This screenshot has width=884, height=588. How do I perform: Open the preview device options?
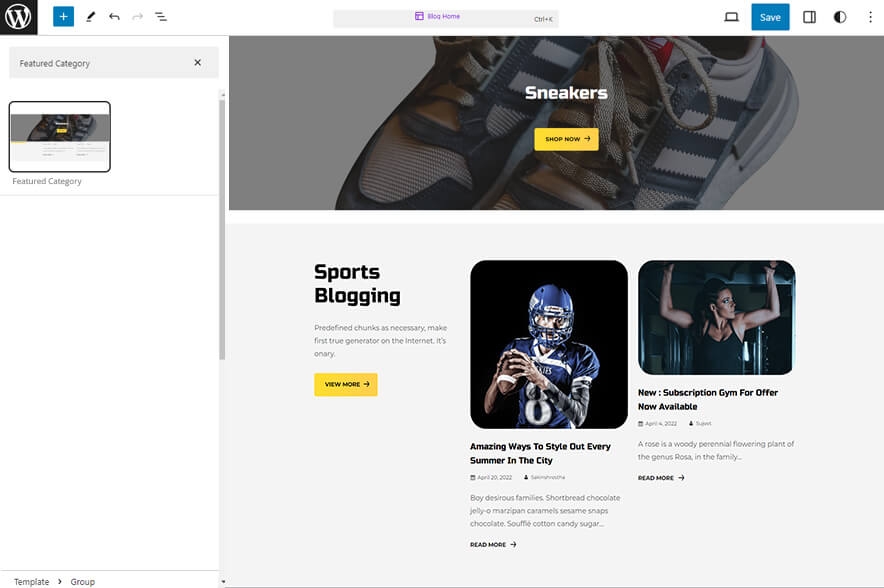[x=731, y=17]
